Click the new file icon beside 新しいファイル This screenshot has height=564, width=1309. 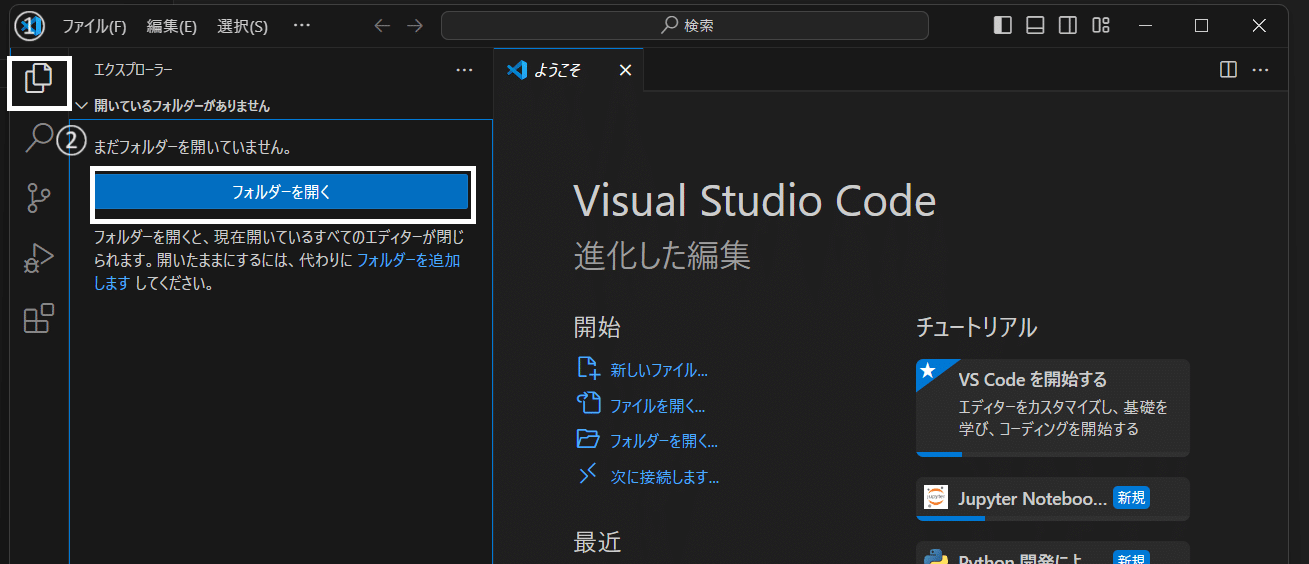click(x=588, y=368)
